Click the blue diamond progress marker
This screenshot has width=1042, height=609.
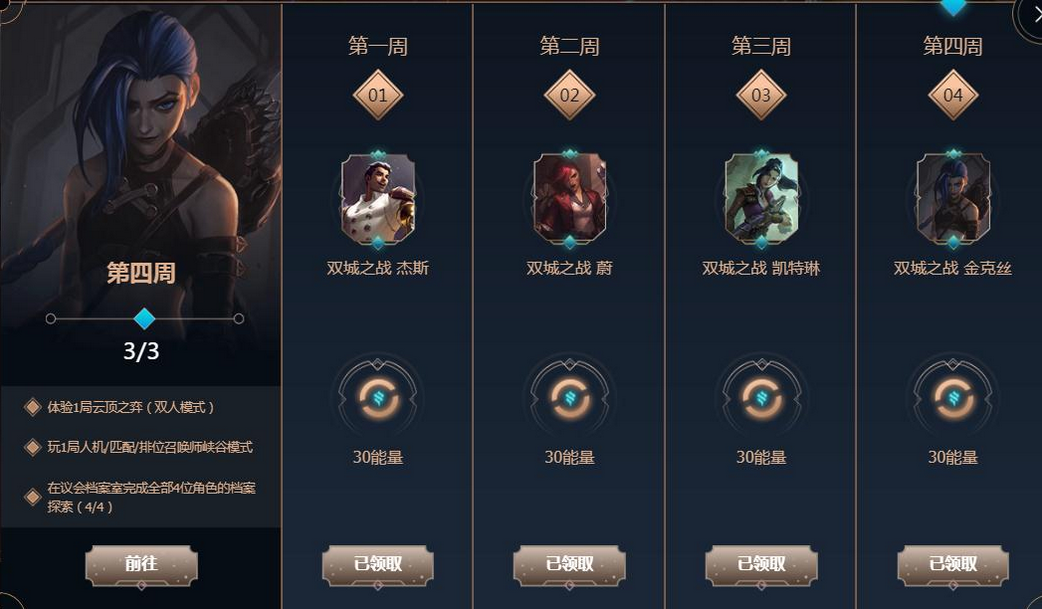(x=144, y=318)
